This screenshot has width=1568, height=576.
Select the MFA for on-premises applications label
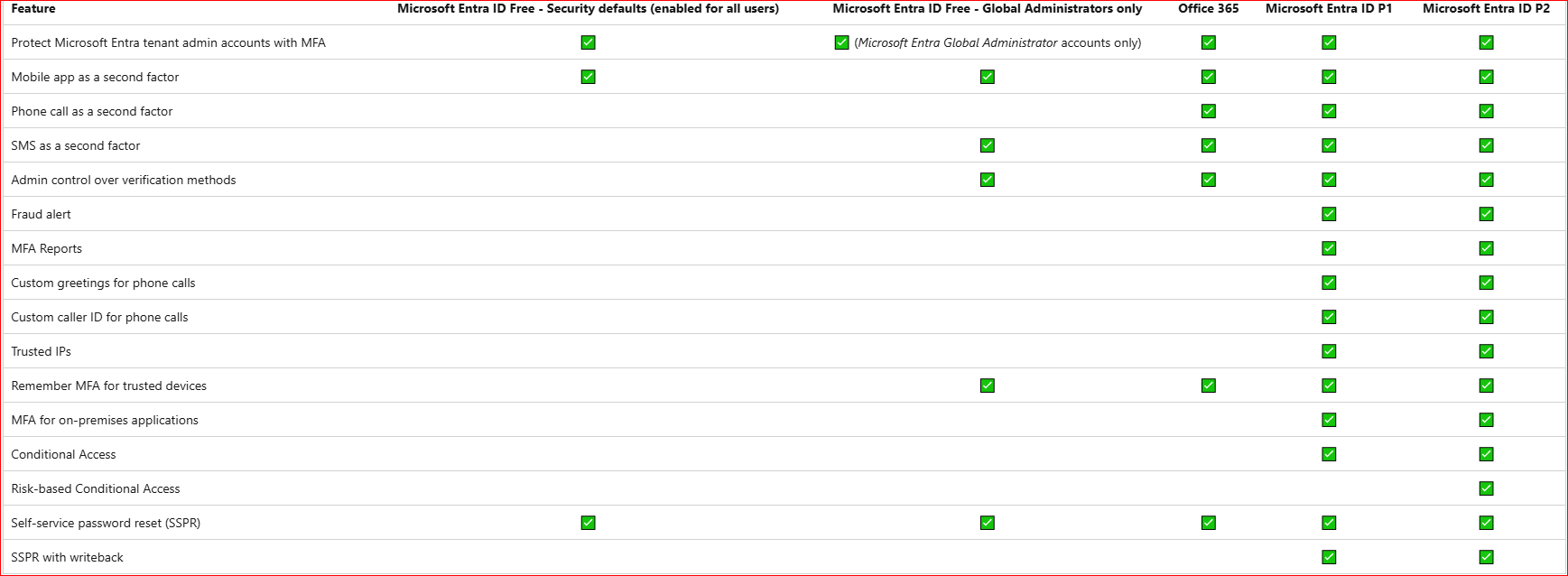pyautogui.click(x=105, y=420)
